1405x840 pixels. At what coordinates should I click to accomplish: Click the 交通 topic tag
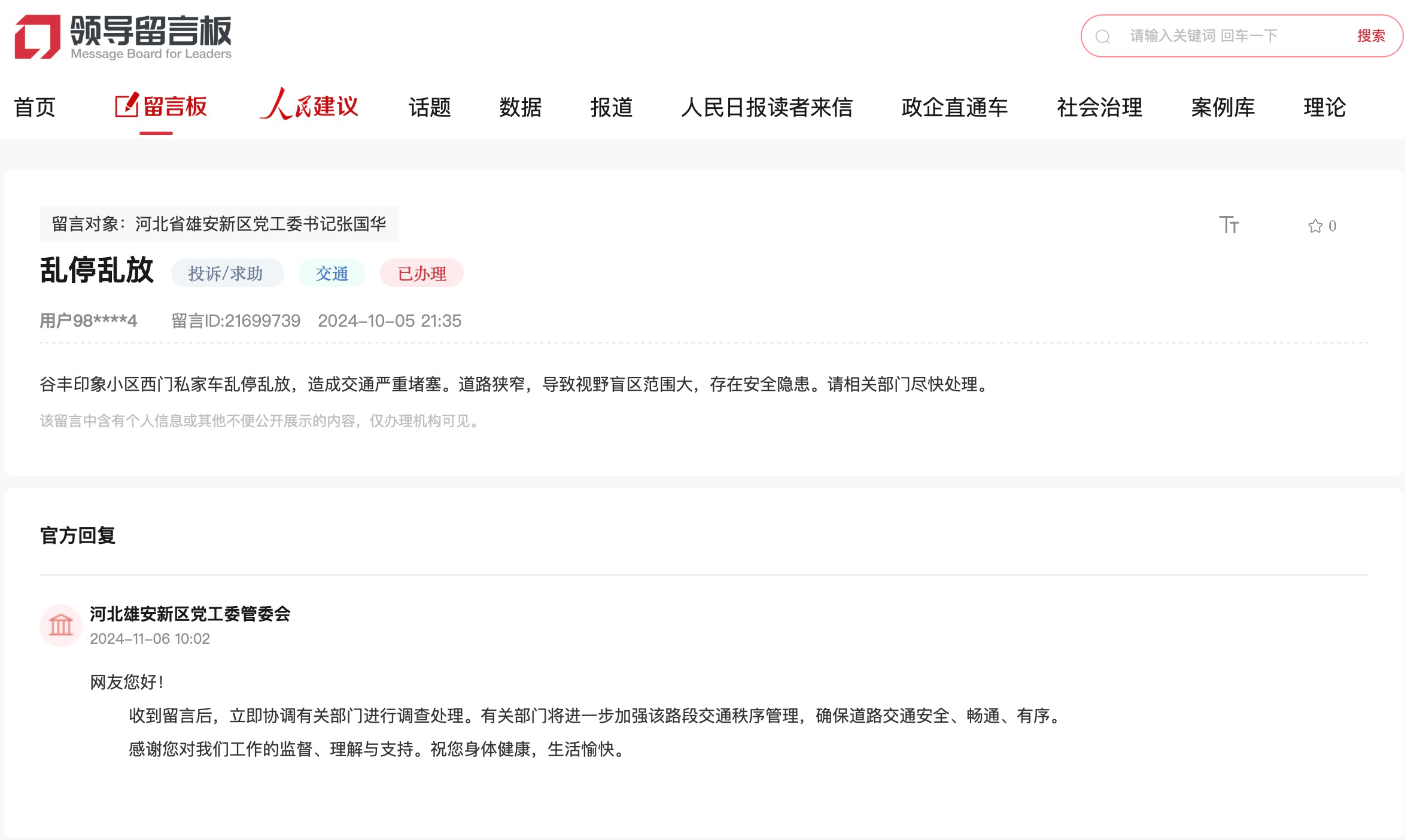point(332,273)
